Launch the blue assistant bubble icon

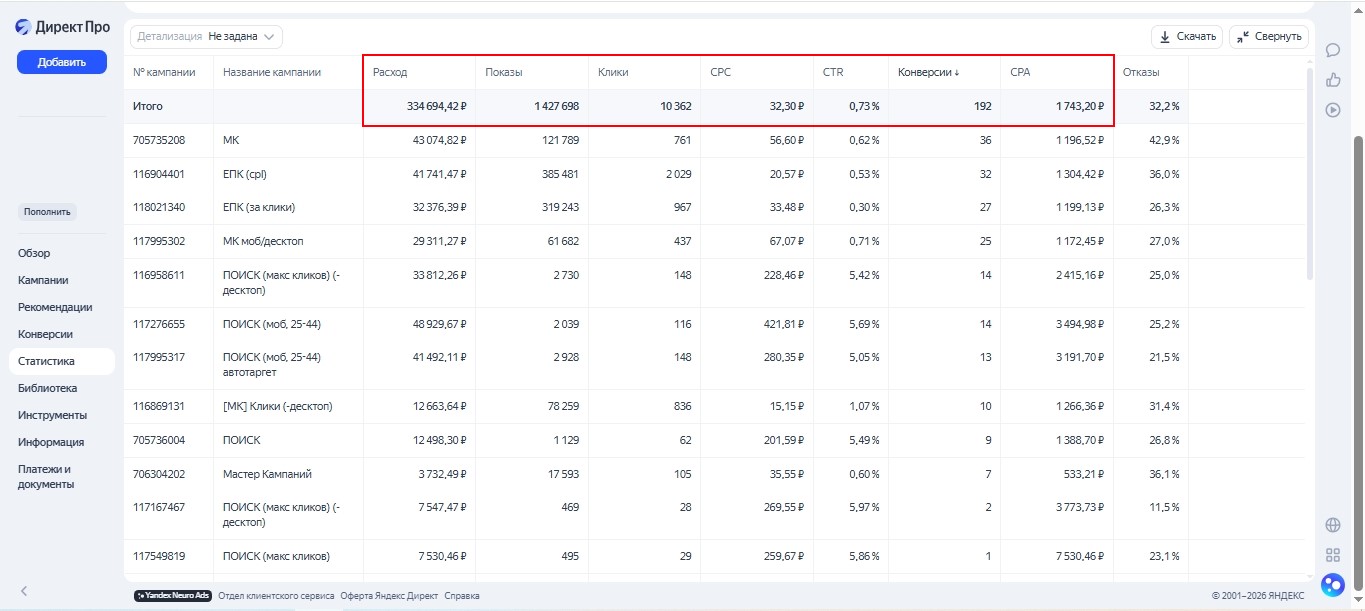[1332, 584]
